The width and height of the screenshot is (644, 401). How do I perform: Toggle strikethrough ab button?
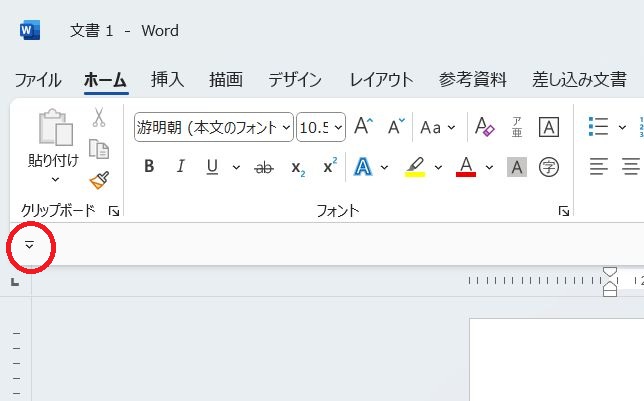pyautogui.click(x=264, y=167)
